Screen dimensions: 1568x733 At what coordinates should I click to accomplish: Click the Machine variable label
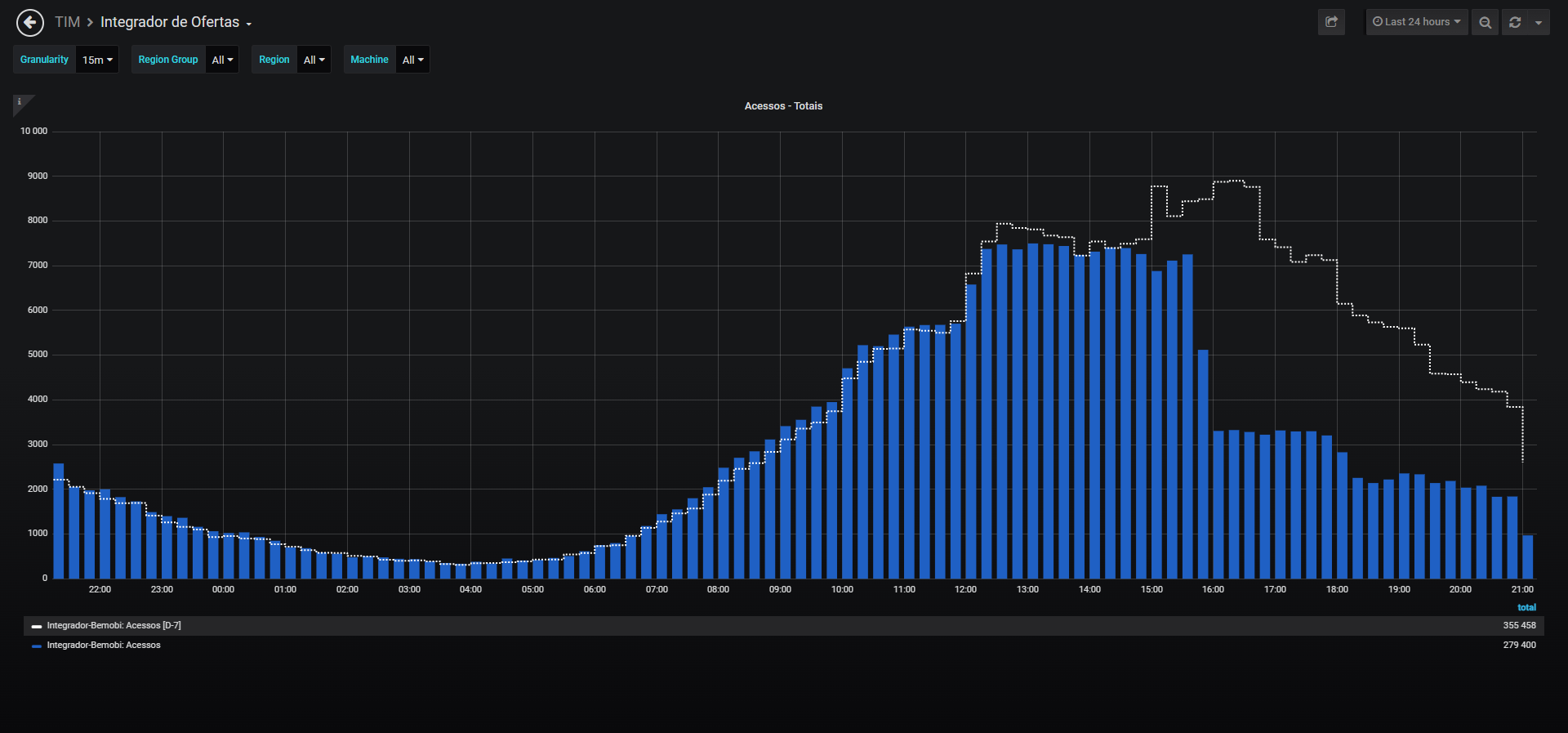[x=369, y=60]
